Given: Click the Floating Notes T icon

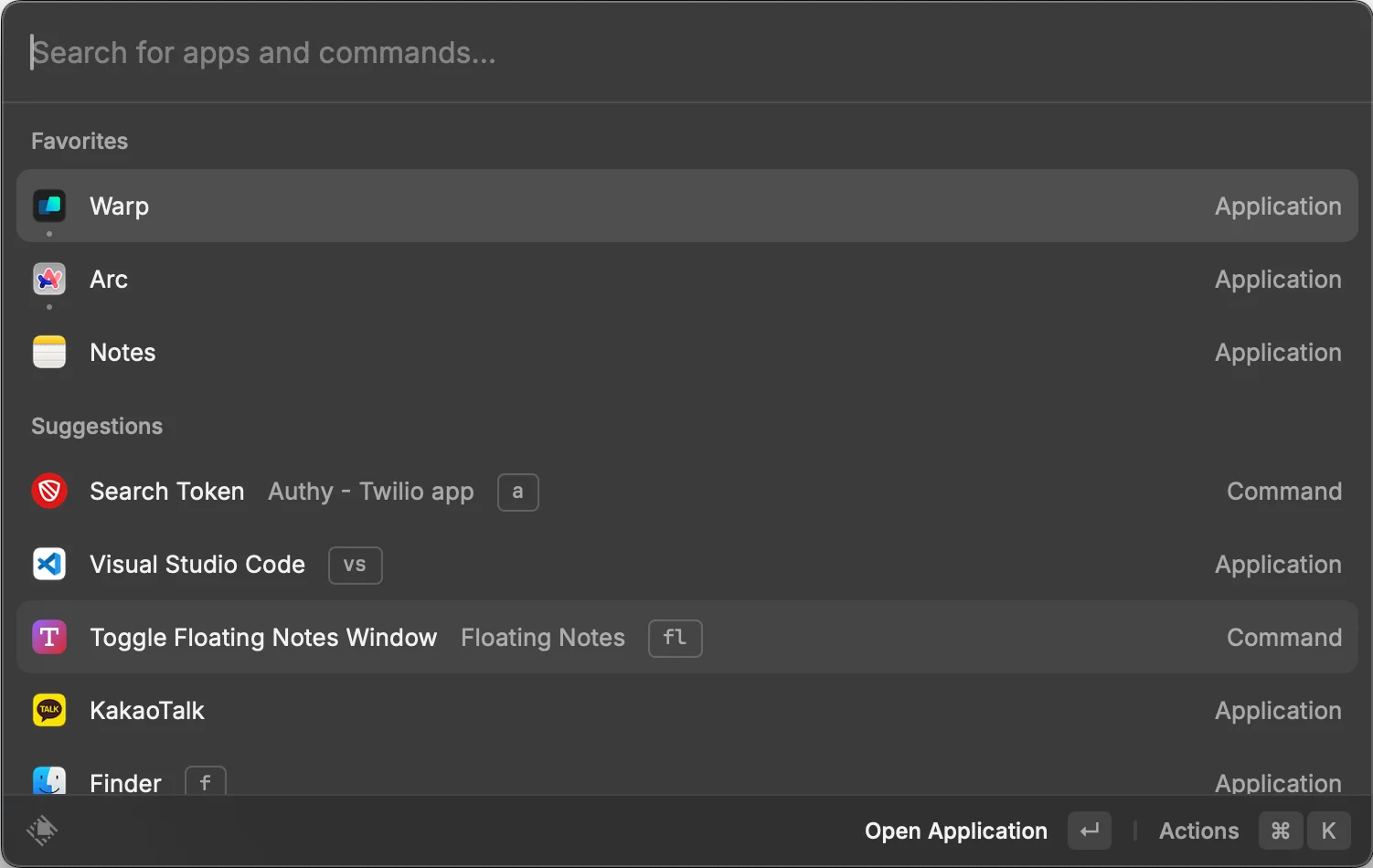Looking at the screenshot, I should point(49,638).
